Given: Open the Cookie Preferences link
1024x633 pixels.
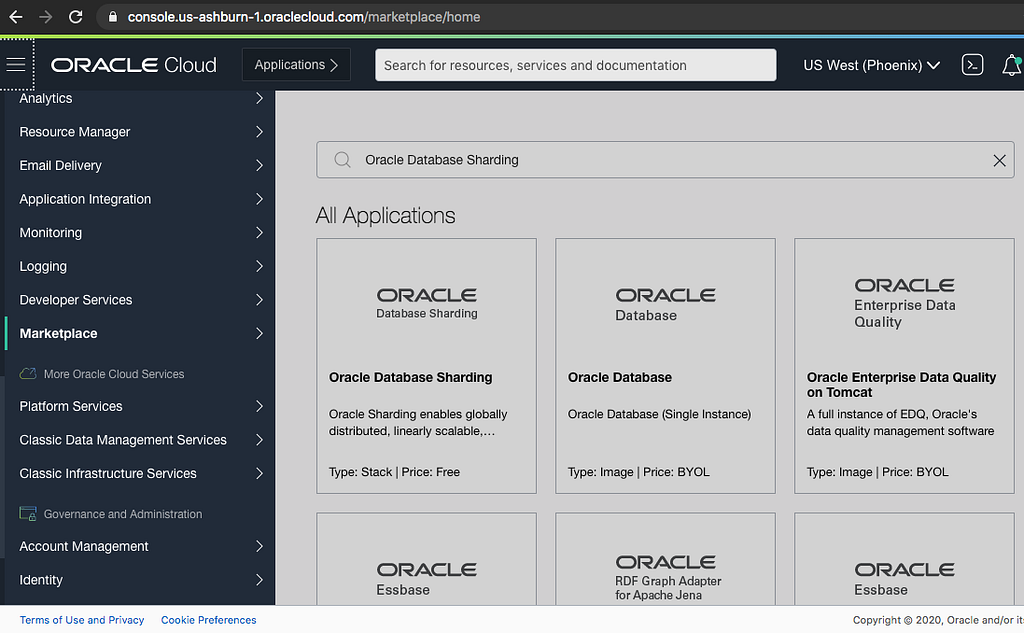Looking at the screenshot, I should click(x=208, y=620).
